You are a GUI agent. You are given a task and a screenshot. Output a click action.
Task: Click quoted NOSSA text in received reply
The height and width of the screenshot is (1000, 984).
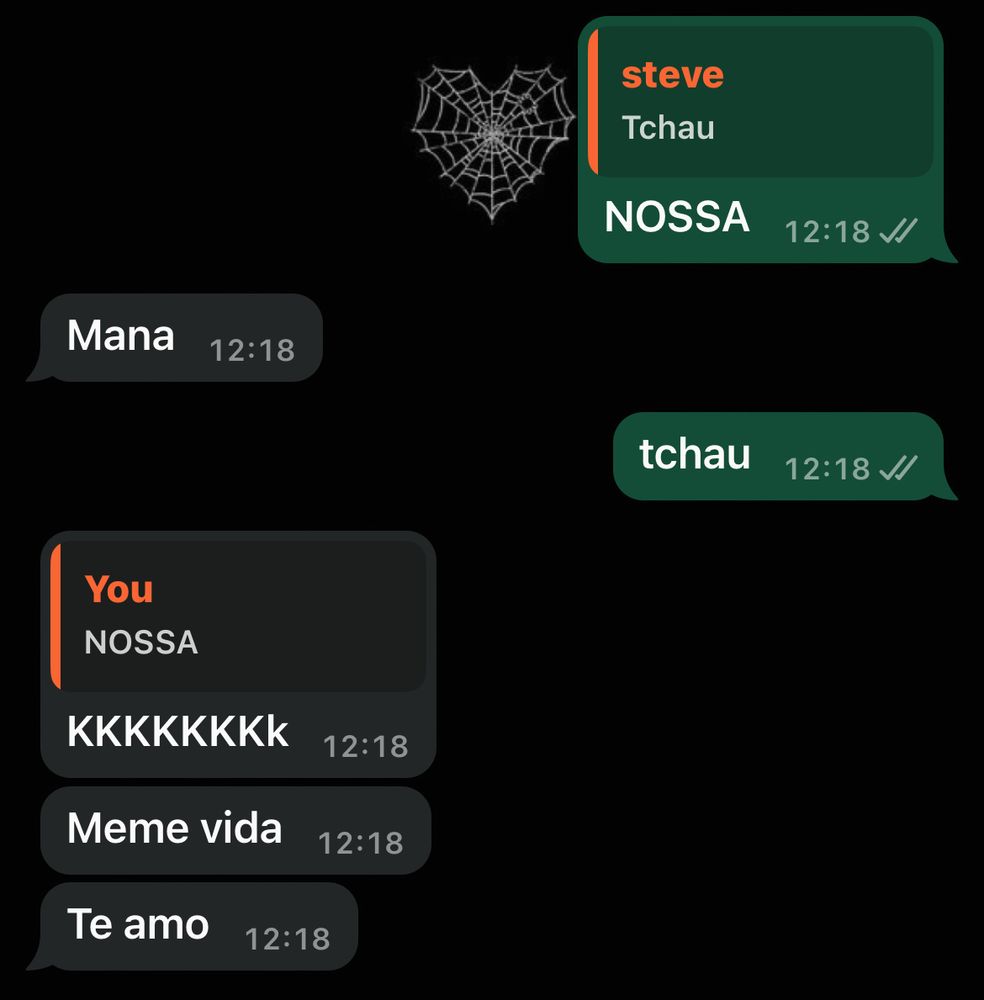point(141,642)
